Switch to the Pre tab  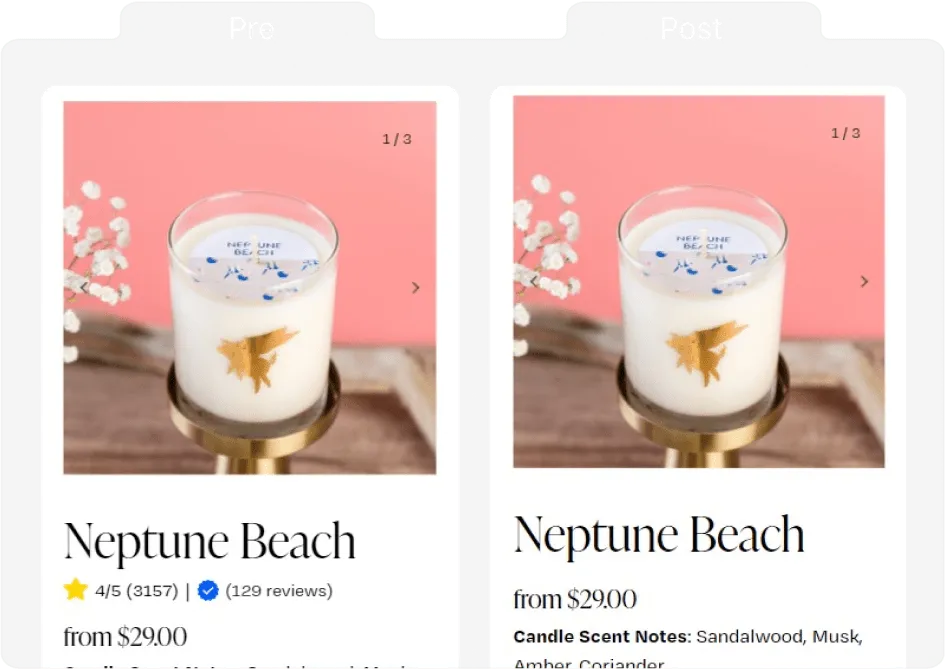point(252,28)
